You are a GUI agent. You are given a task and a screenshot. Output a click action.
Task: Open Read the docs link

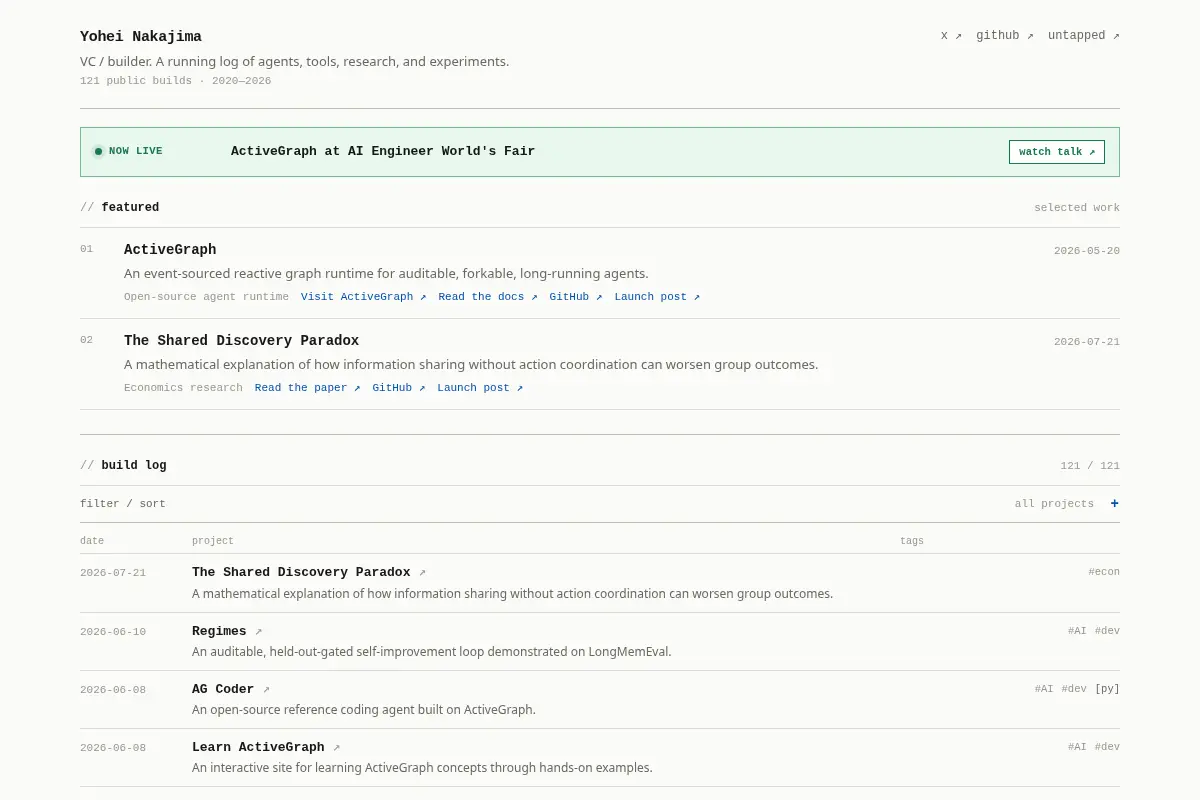coord(488,297)
